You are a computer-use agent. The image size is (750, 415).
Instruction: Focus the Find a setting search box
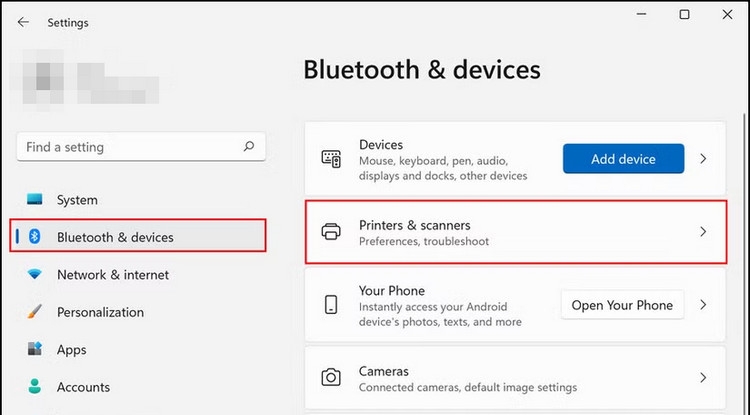(x=130, y=147)
